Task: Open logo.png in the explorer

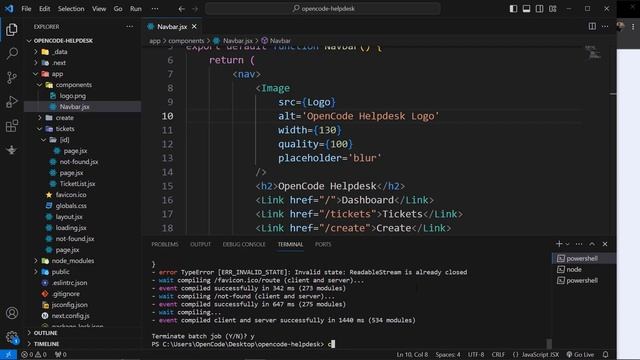Action: (73, 96)
